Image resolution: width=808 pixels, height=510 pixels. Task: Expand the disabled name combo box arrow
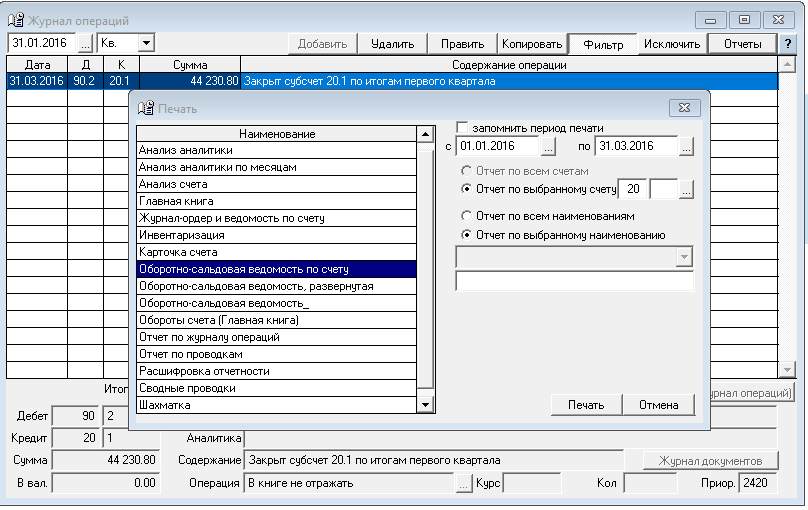tap(684, 257)
